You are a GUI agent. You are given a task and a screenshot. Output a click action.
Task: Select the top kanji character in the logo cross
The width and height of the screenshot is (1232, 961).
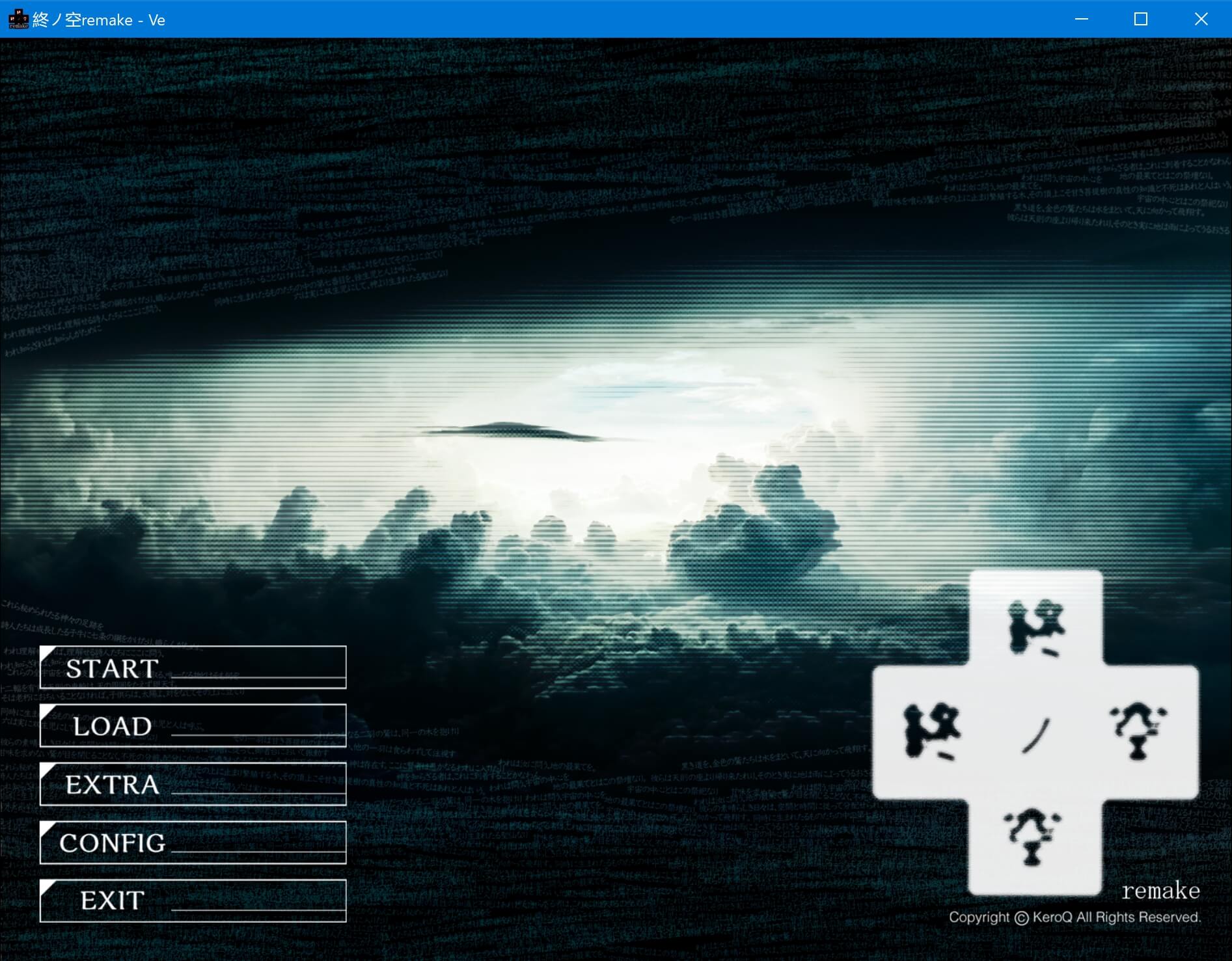point(1035,628)
